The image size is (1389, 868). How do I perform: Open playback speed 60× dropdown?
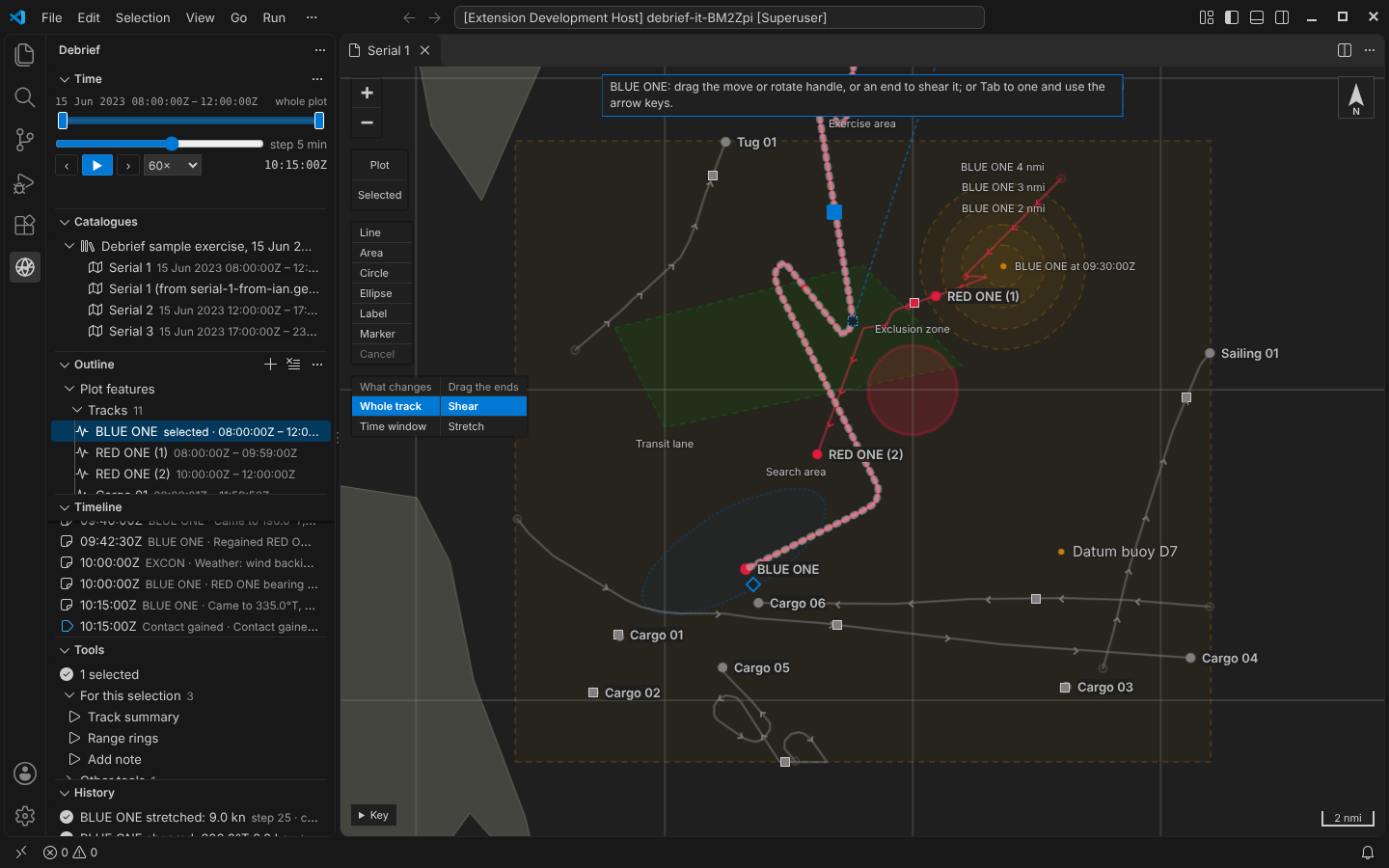(173, 166)
